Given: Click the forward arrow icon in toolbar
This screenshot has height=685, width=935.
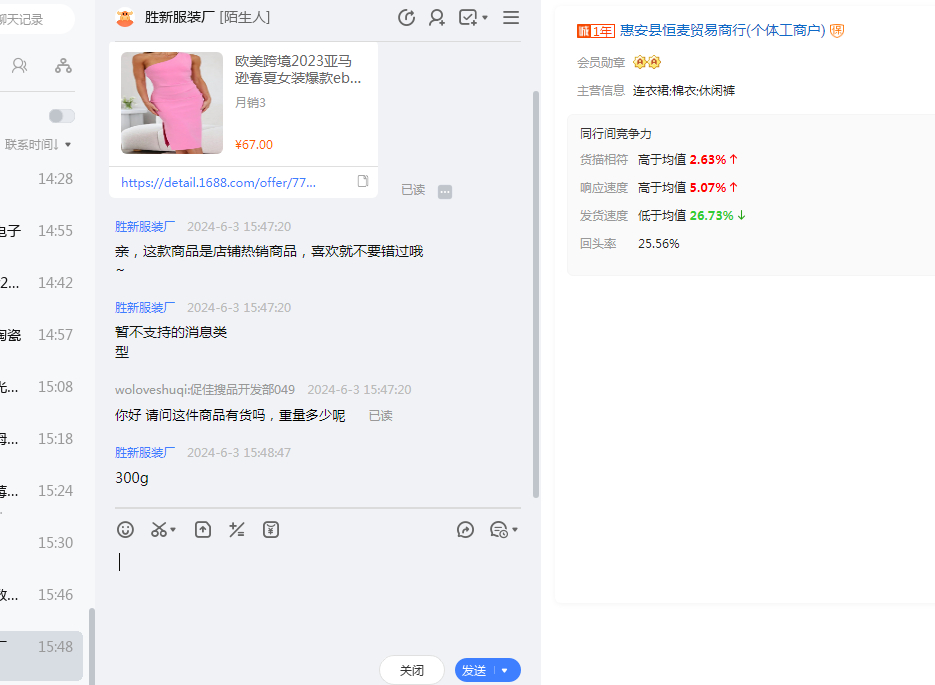Looking at the screenshot, I should pyautogui.click(x=465, y=530).
